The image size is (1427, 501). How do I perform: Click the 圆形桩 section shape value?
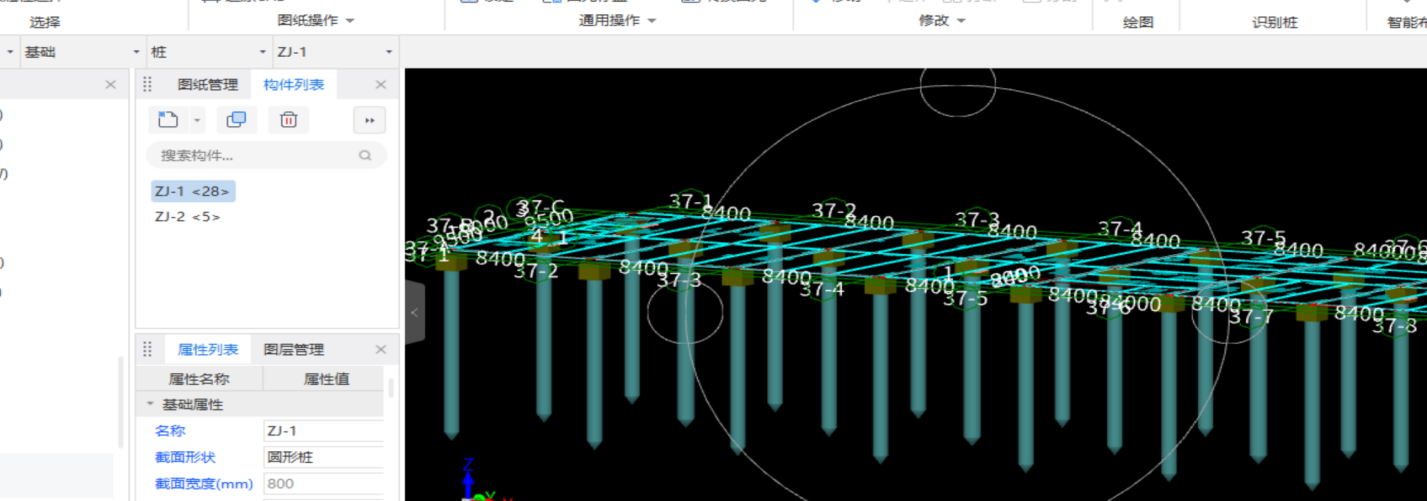coord(323,457)
